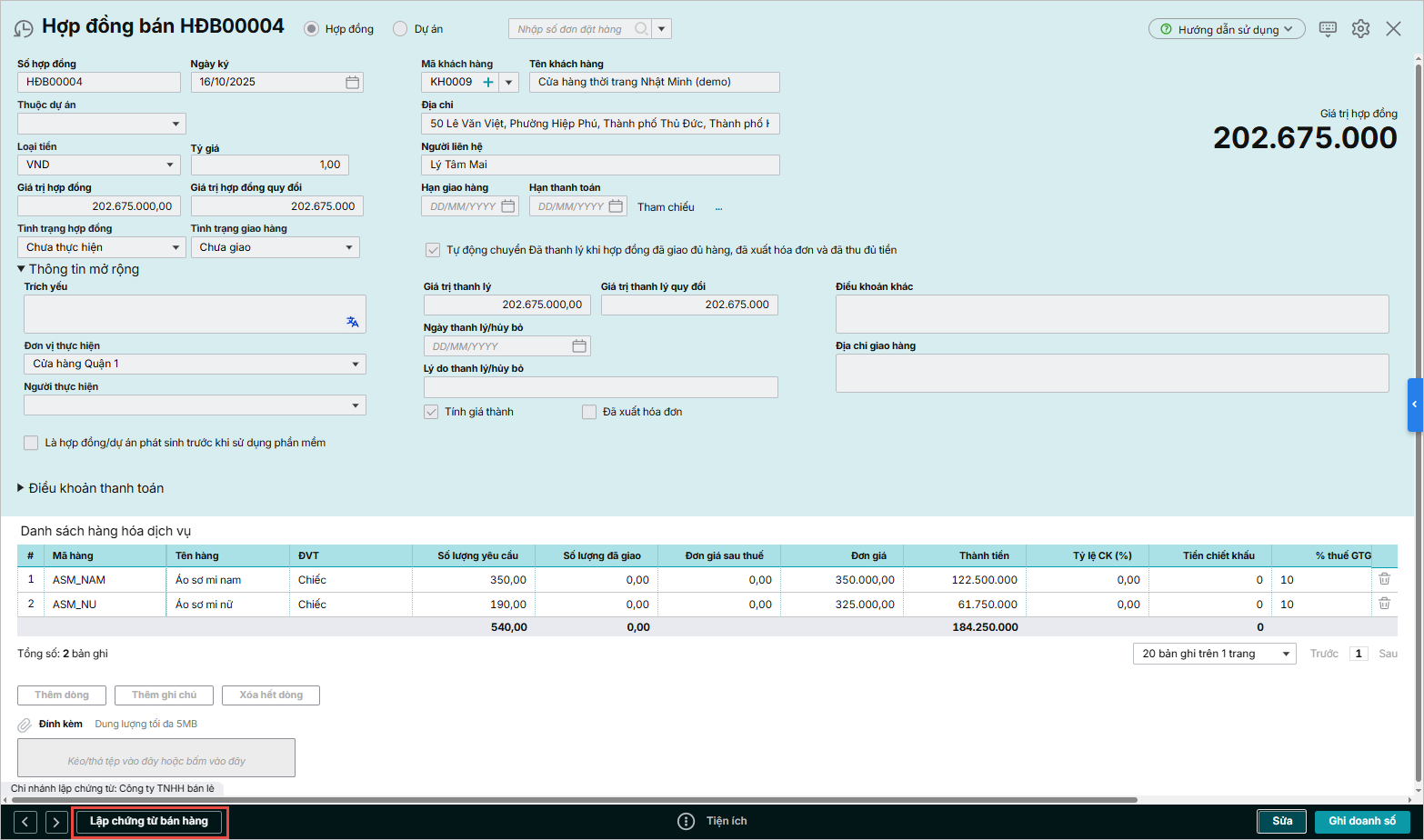Select the Dự án radio button
This screenshot has width=1424, height=840.
click(400, 29)
